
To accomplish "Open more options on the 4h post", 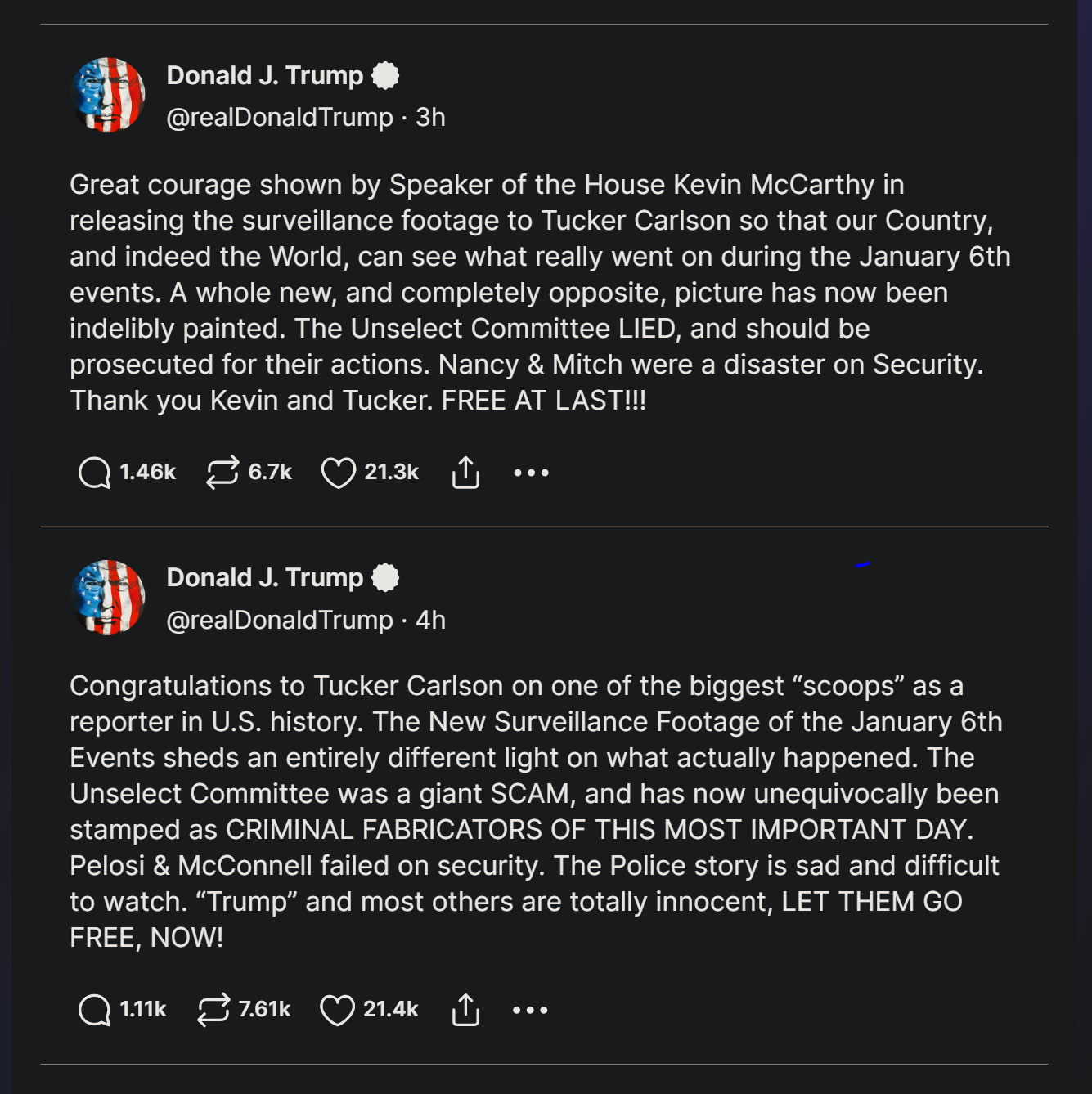I will (530, 1010).
